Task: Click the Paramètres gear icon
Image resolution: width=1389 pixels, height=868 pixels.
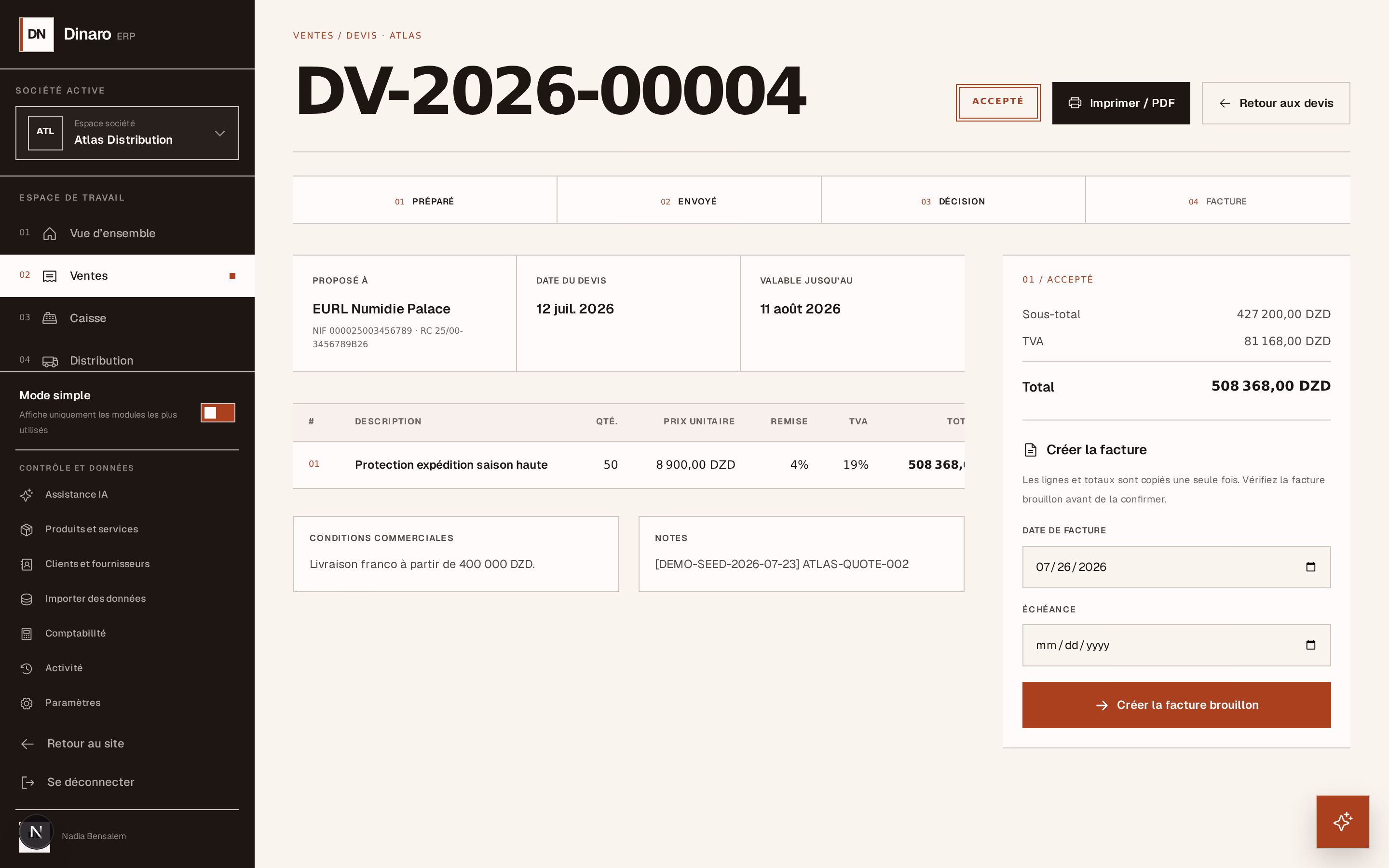Action: (27, 703)
